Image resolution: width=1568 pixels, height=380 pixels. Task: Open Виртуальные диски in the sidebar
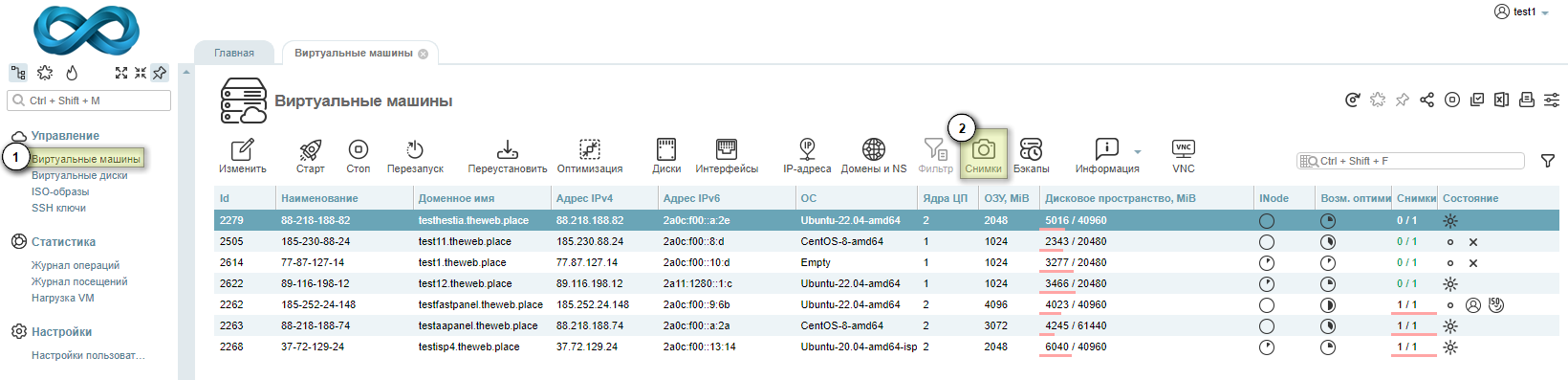[x=79, y=175]
